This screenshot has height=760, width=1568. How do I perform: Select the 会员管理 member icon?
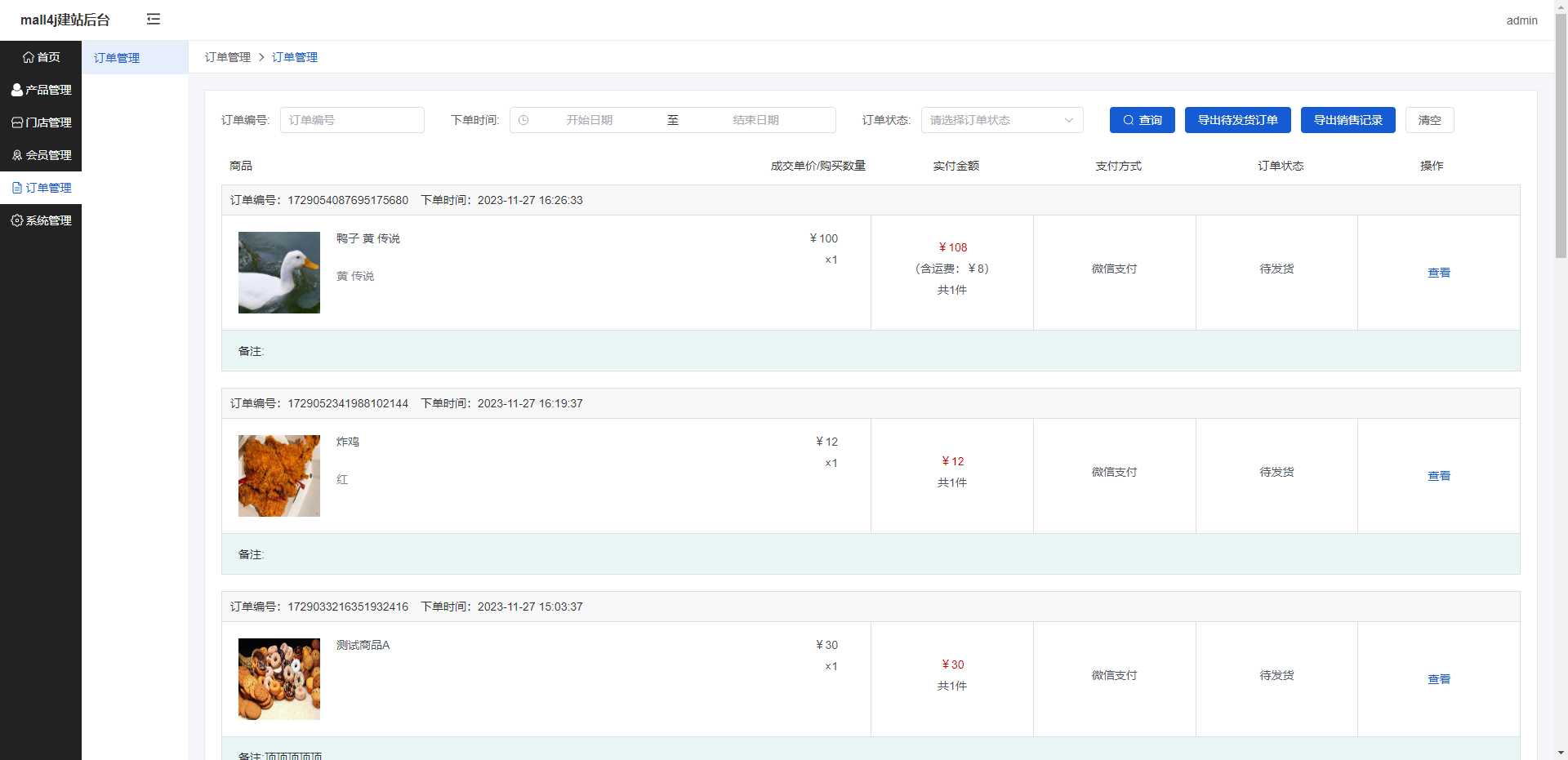coord(16,155)
